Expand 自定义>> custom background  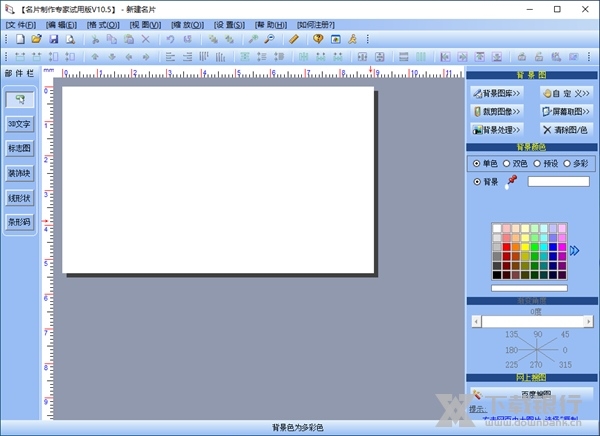[567, 93]
